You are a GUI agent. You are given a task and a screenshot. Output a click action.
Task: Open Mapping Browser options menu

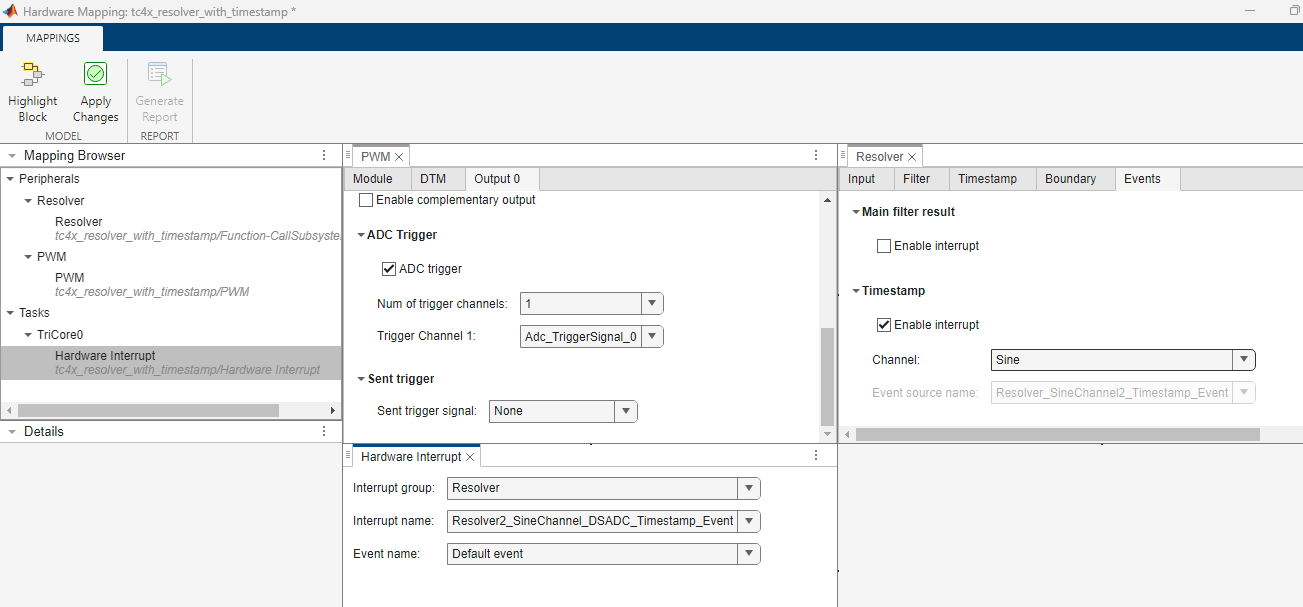click(x=324, y=156)
